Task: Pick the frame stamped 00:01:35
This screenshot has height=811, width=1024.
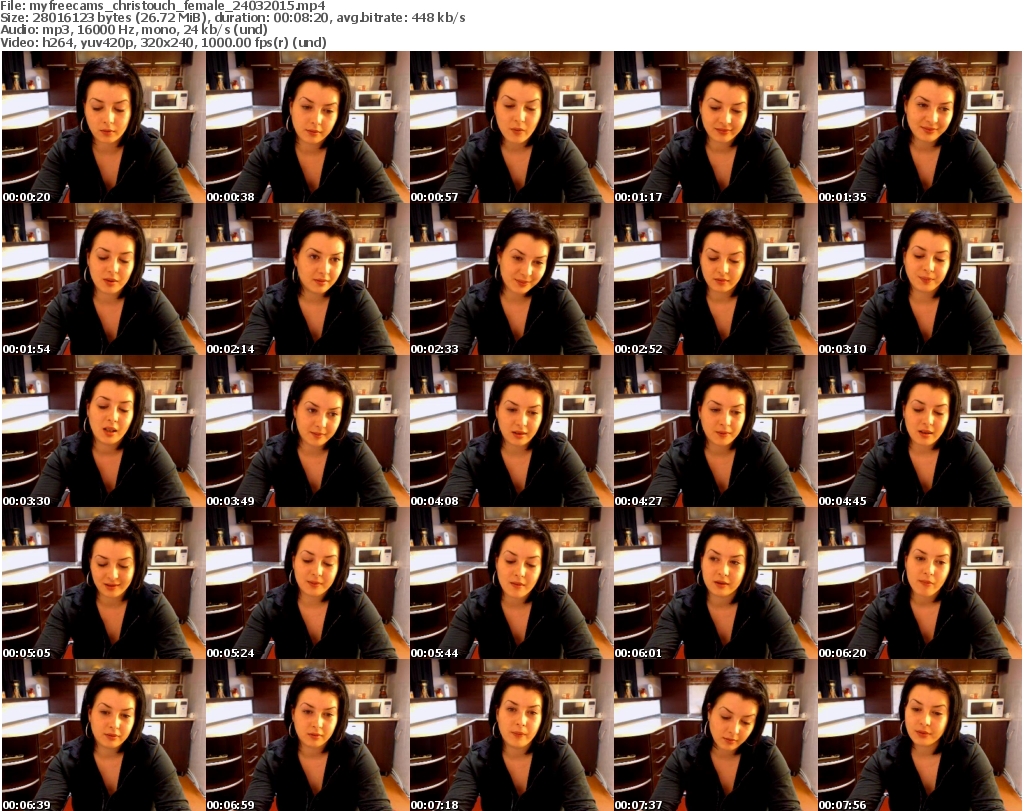Action: click(x=918, y=128)
